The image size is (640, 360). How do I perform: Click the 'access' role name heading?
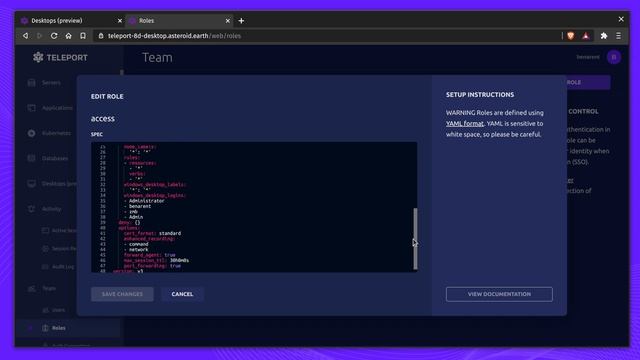point(102,118)
